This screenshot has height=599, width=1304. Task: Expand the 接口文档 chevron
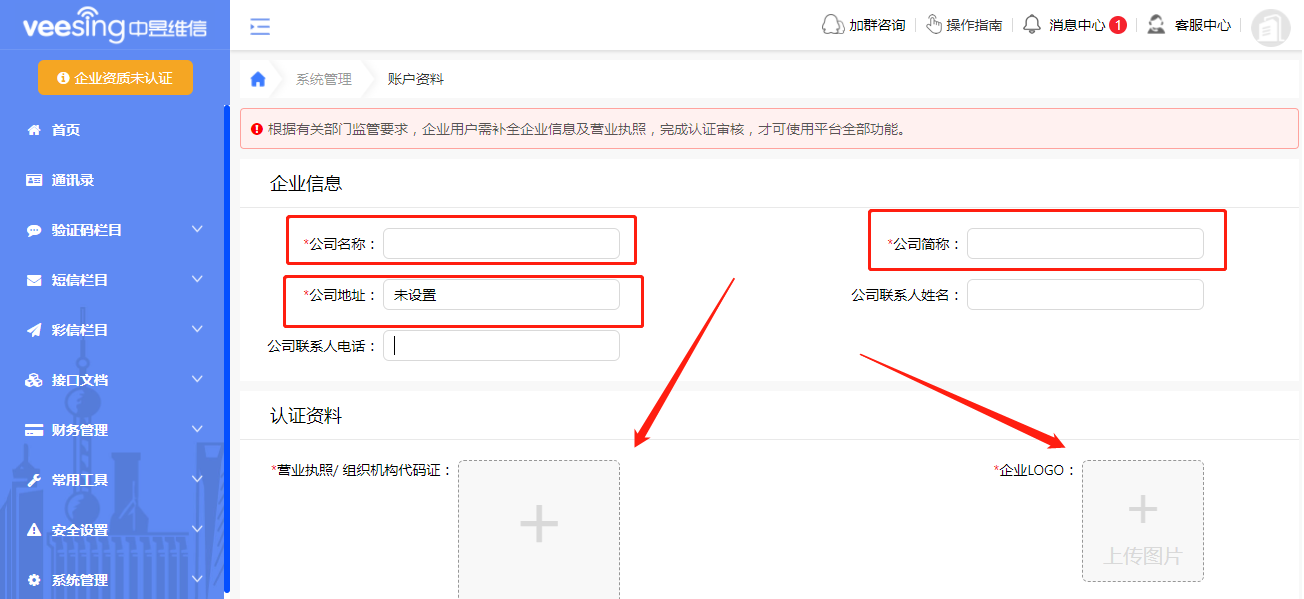tap(197, 380)
